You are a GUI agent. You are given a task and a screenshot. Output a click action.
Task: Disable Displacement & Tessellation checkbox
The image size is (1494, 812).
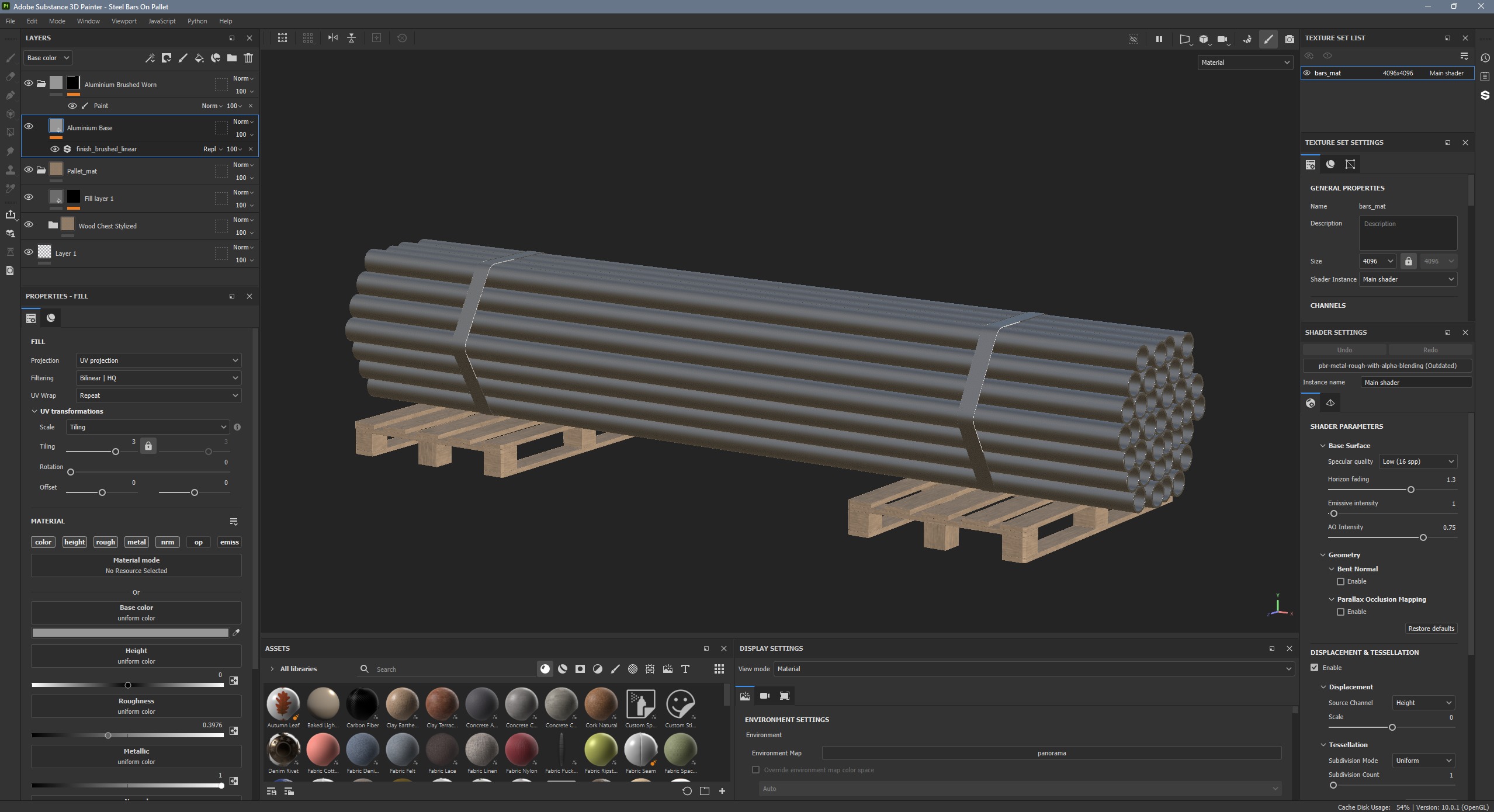click(x=1314, y=668)
